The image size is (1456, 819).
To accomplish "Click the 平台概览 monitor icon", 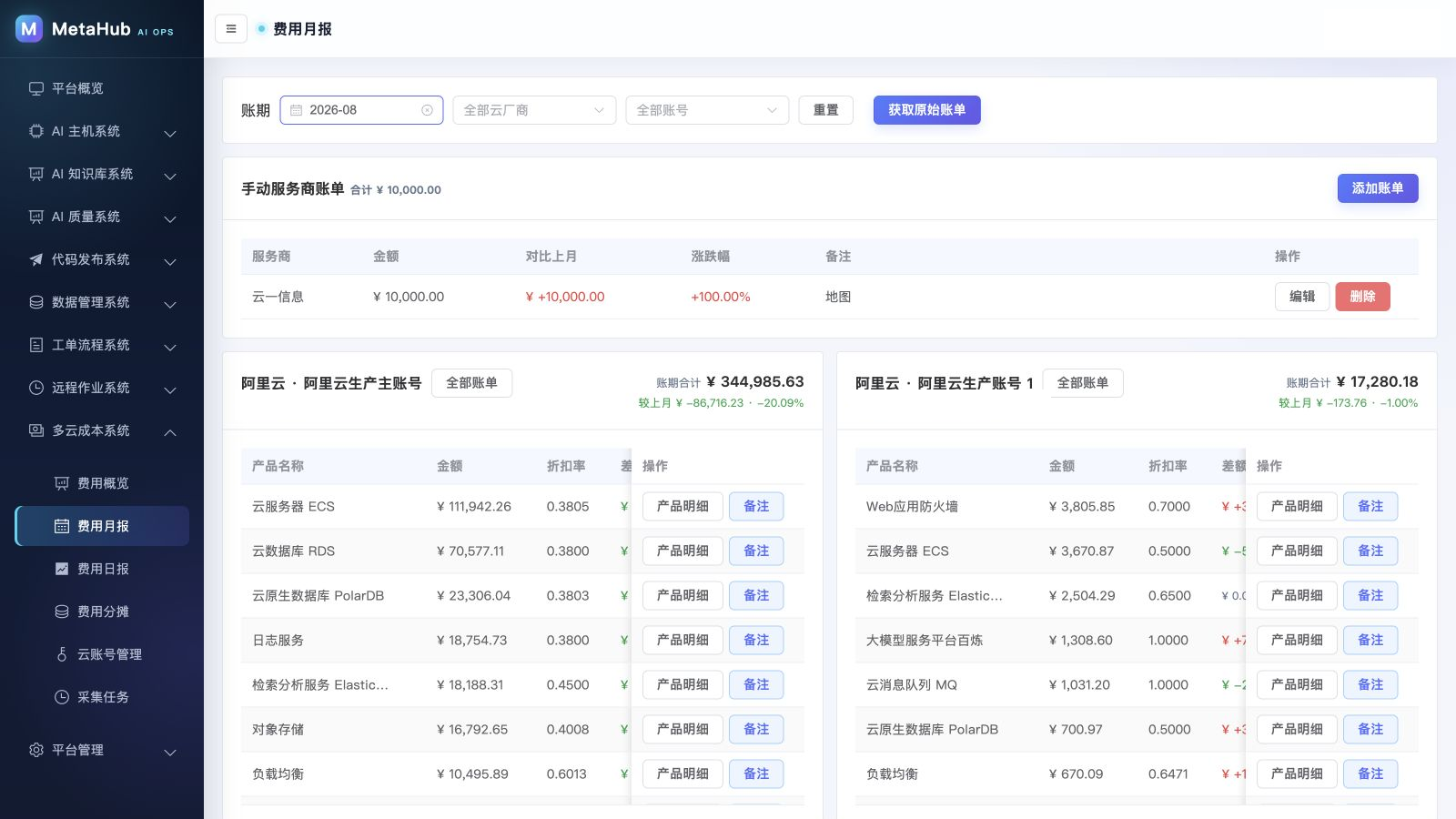I will (x=36, y=88).
